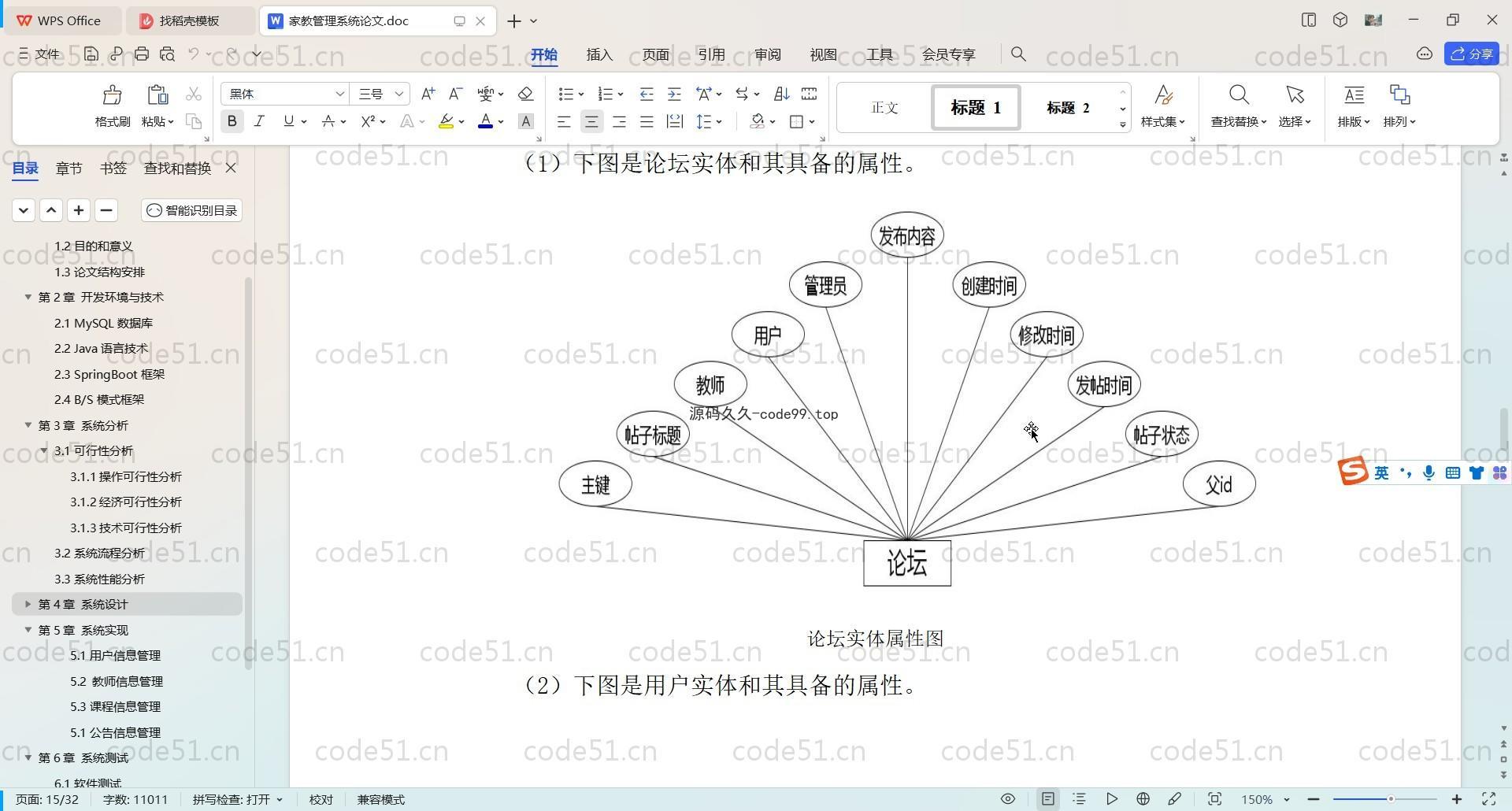Click the increase font size icon
The image size is (1512, 811).
428,94
